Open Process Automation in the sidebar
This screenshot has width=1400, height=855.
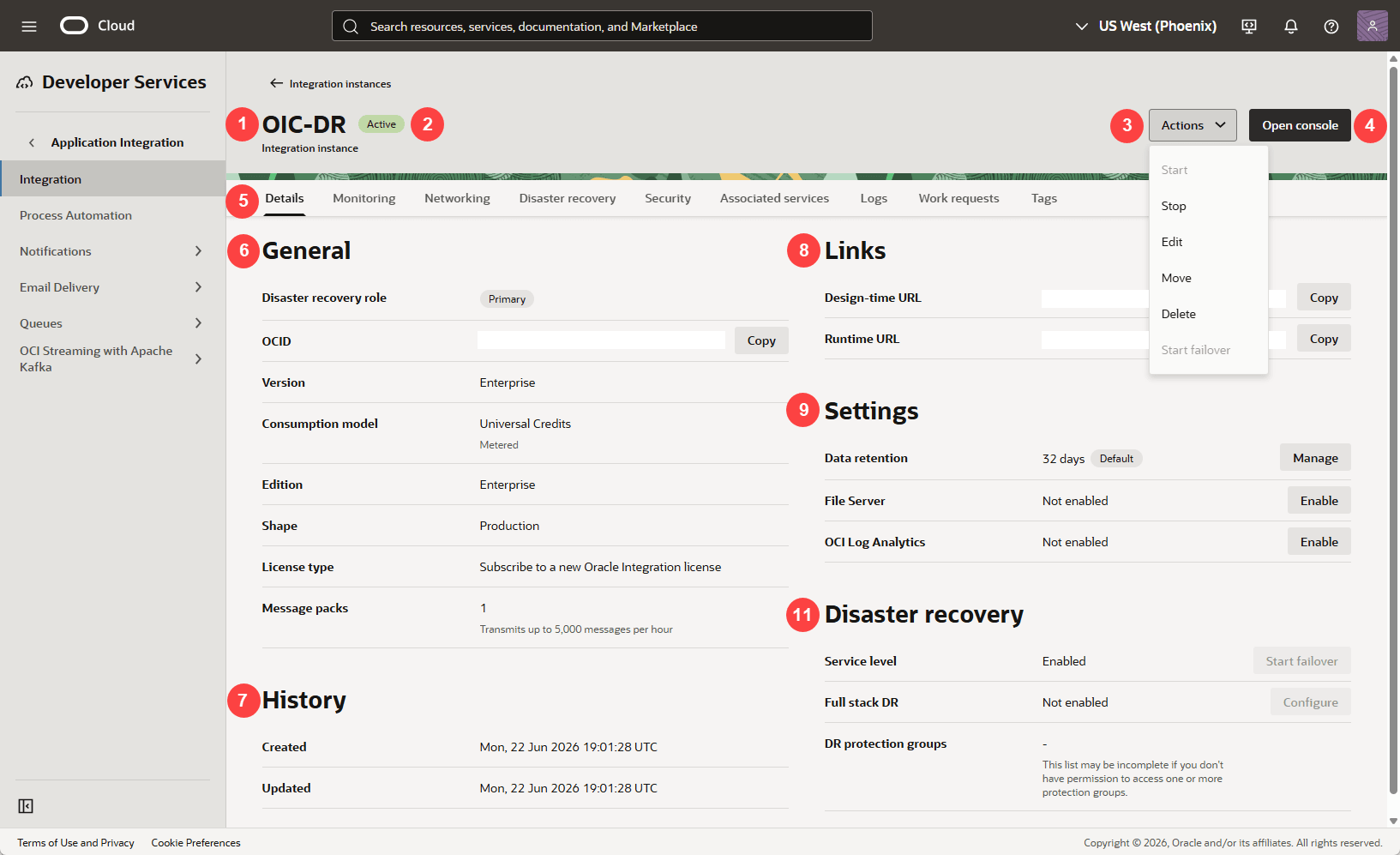click(x=113, y=215)
